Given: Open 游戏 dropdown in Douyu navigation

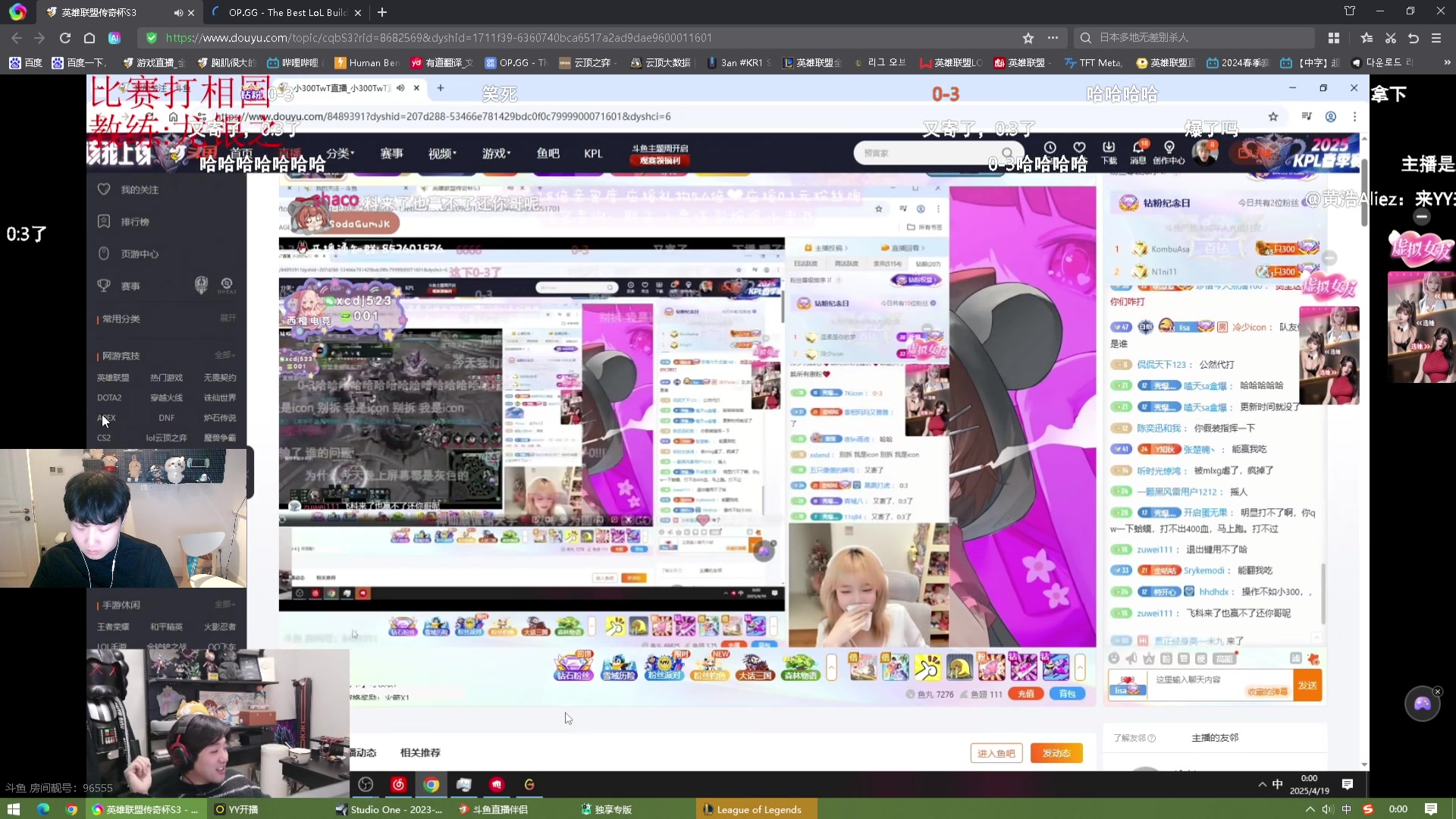Looking at the screenshot, I should [x=496, y=153].
